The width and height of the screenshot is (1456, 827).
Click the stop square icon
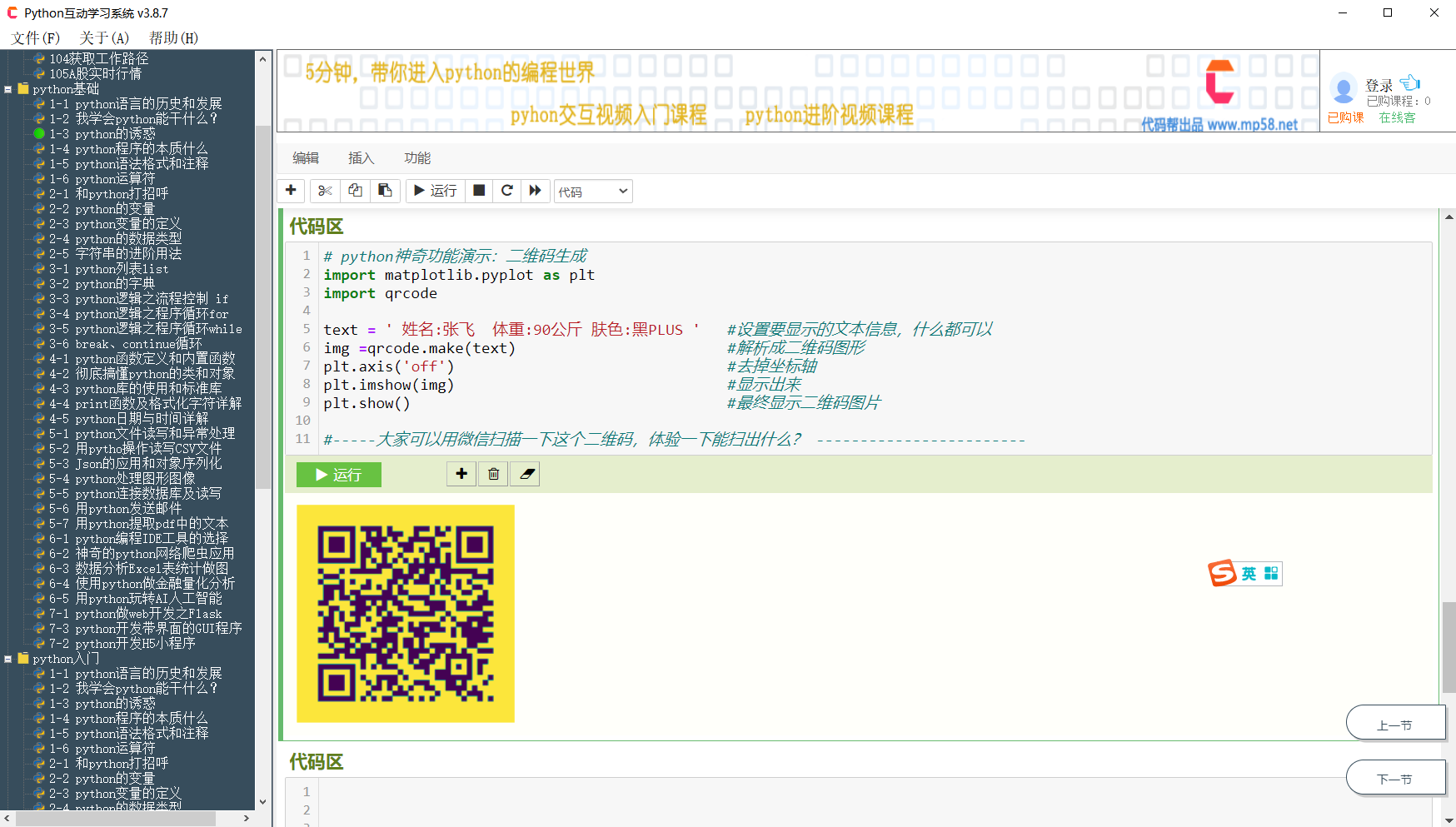479,191
